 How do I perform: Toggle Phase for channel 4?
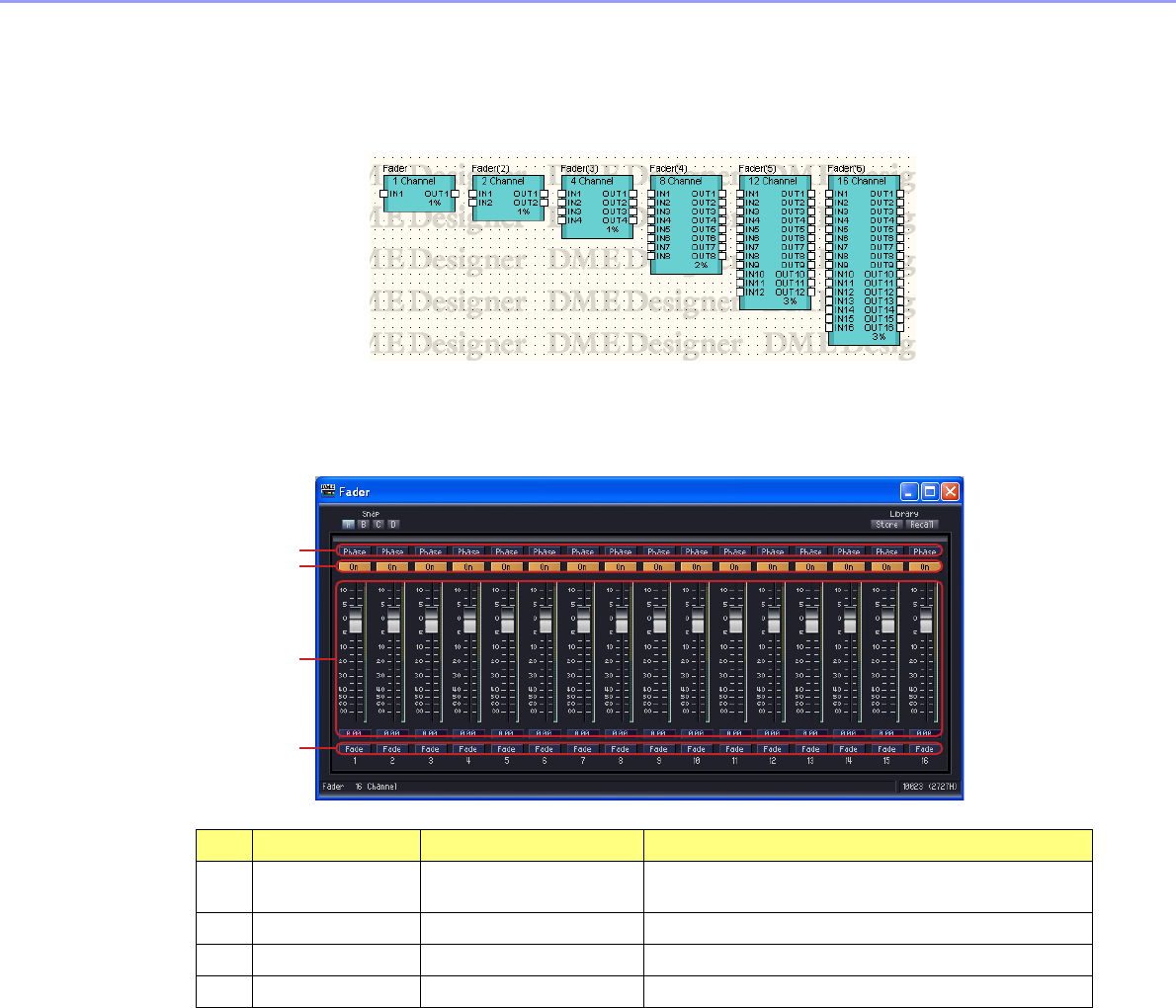468,551
